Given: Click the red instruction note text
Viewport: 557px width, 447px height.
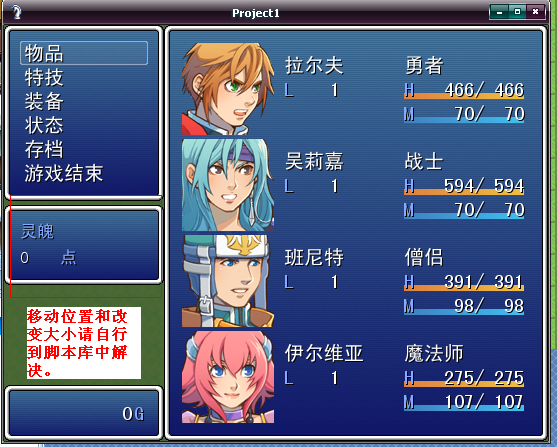Looking at the screenshot, I should click(x=77, y=343).
